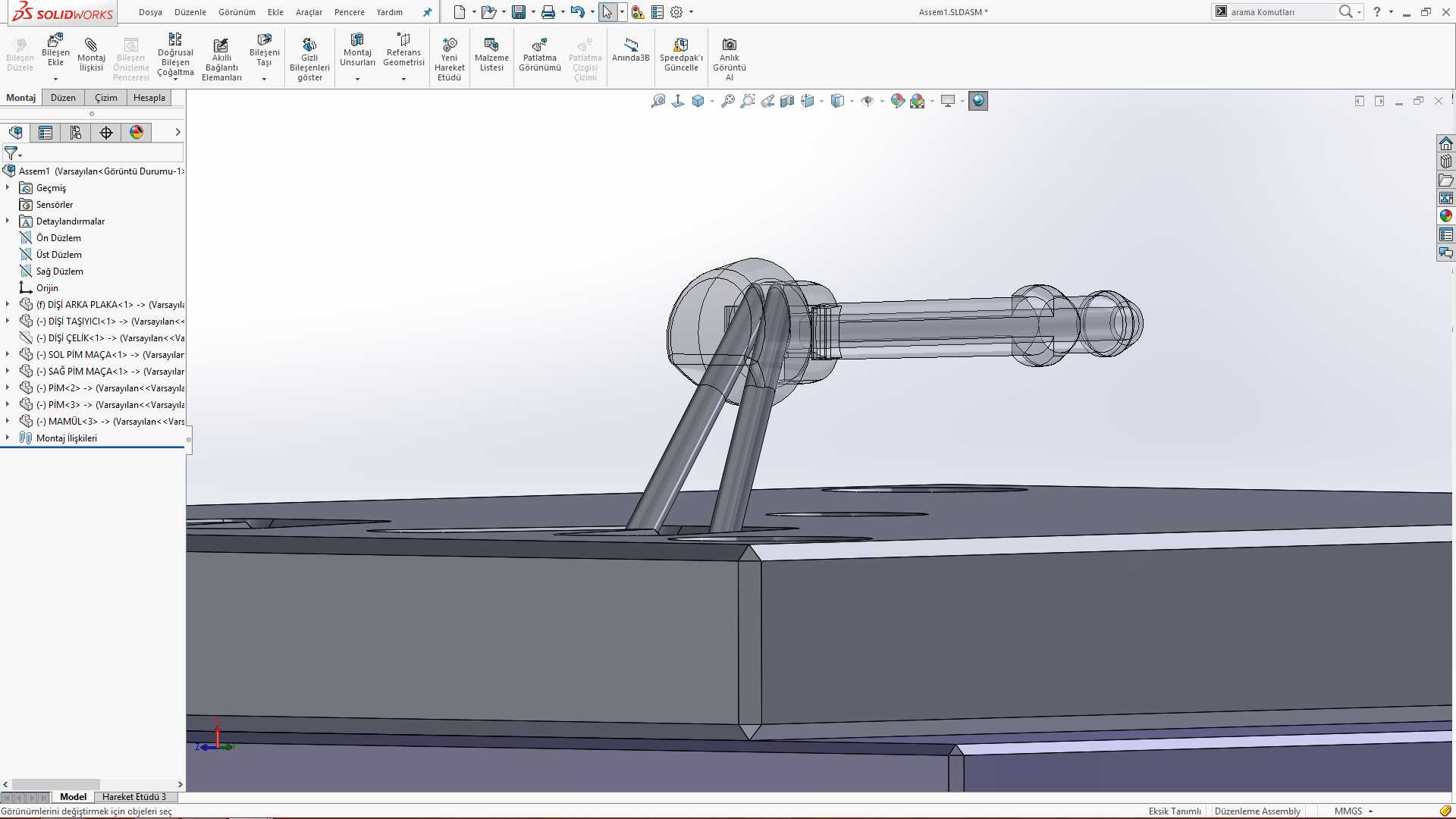Image resolution: width=1456 pixels, height=819 pixels.
Task: Click Speedpak'ı Güncelle icon
Action: [x=681, y=55]
